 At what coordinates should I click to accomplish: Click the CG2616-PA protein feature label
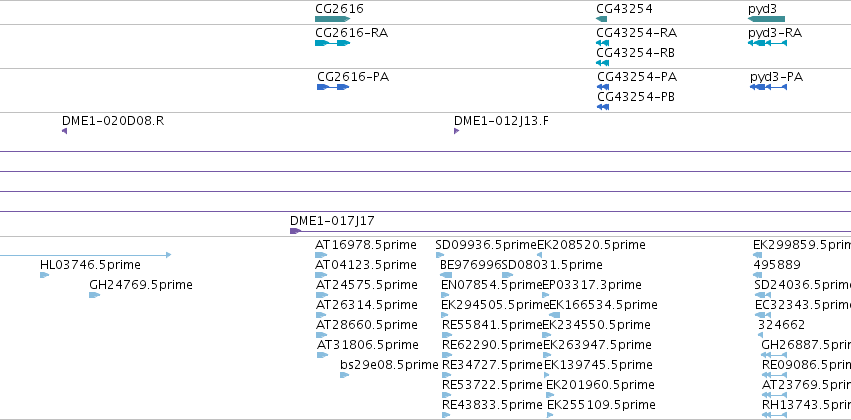pyautogui.click(x=353, y=77)
